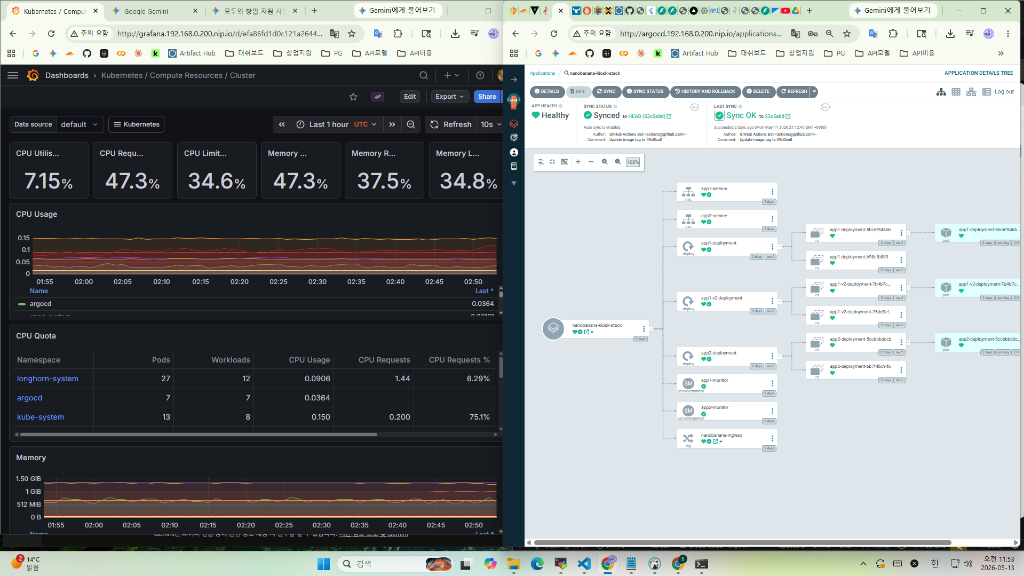This screenshot has width=1024, height=576.
Task: Click Argo CD SYNC button
Action: click(x=606, y=91)
